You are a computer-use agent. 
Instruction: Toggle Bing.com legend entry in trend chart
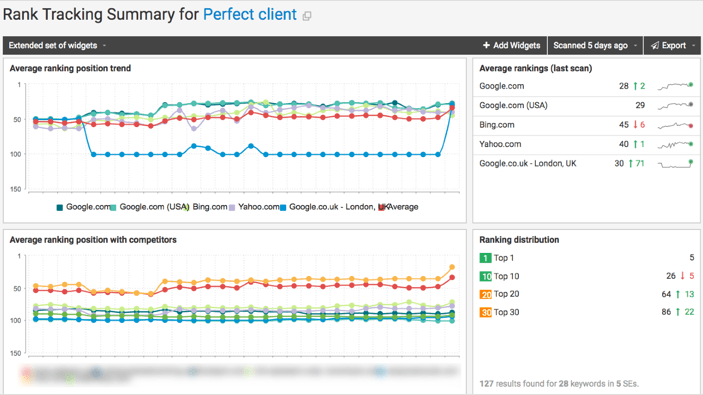pyautogui.click(x=207, y=207)
